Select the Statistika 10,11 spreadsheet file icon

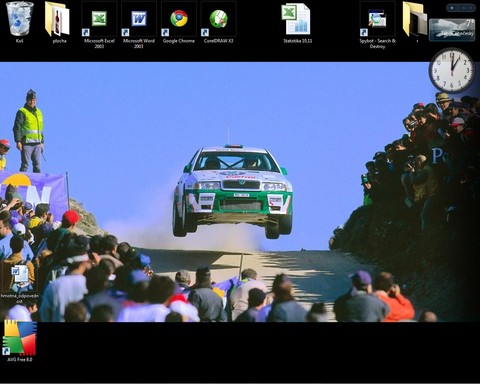point(296,19)
